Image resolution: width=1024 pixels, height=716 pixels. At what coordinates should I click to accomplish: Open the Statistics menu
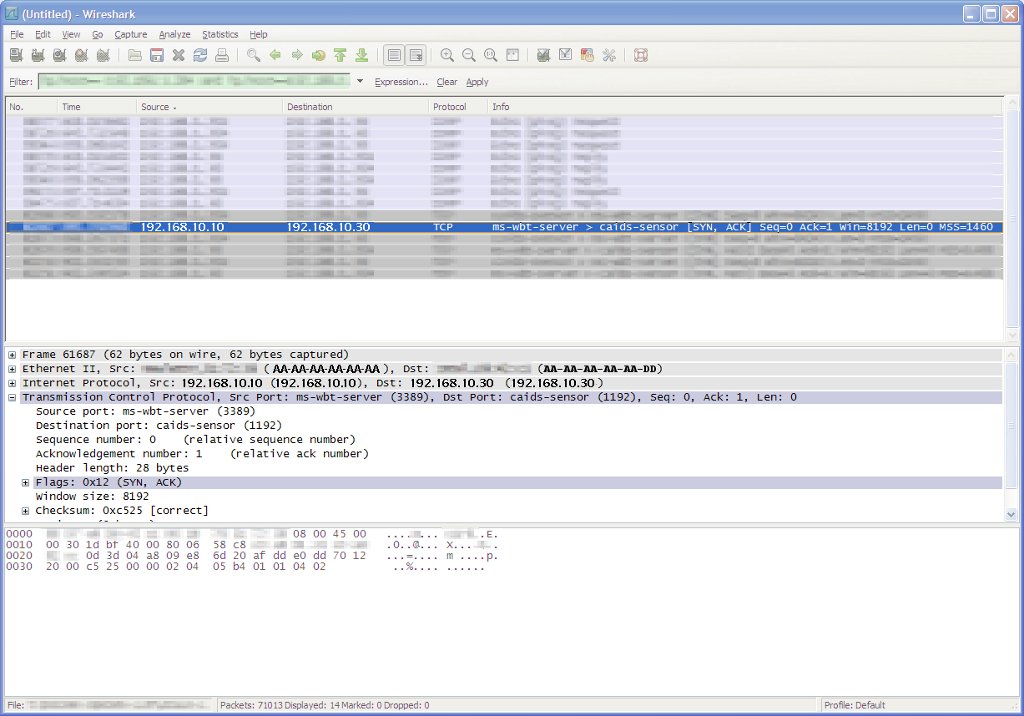(220, 35)
